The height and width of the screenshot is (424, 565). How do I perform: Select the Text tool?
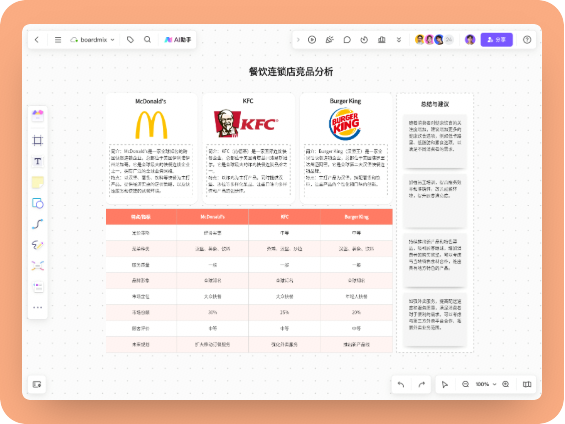(x=37, y=161)
